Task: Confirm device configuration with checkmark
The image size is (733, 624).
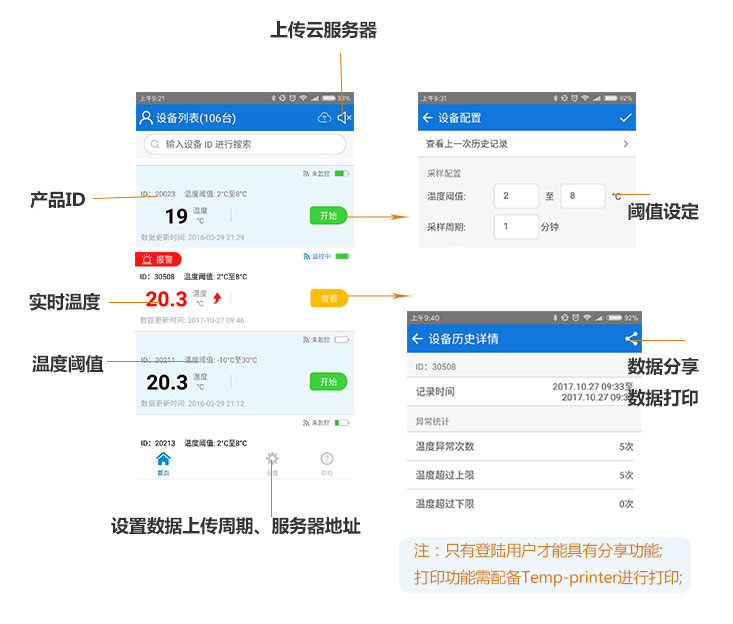Action: tap(626, 118)
